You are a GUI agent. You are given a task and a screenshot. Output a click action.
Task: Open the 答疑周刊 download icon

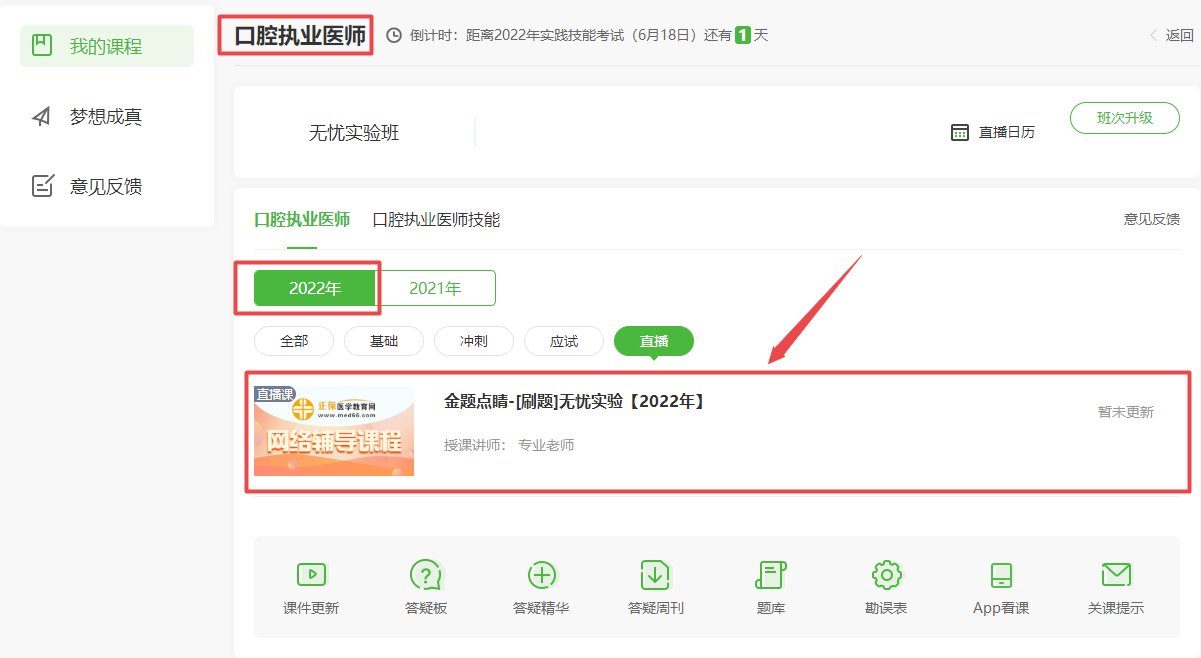click(x=655, y=575)
